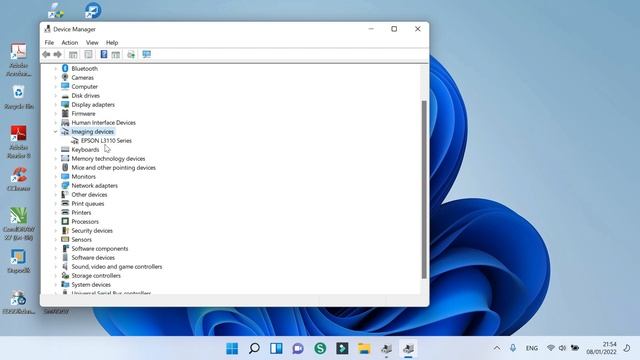Click the Sensors category icon
640x360 pixels.
pos(65,239)
